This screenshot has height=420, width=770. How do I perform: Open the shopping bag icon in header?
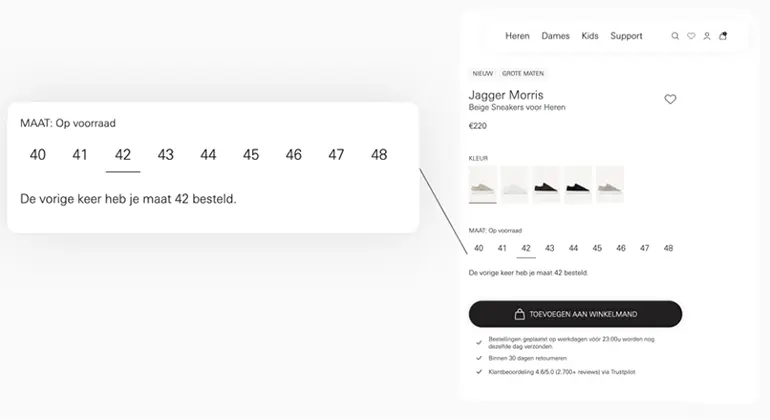click(x=723, y=36)
